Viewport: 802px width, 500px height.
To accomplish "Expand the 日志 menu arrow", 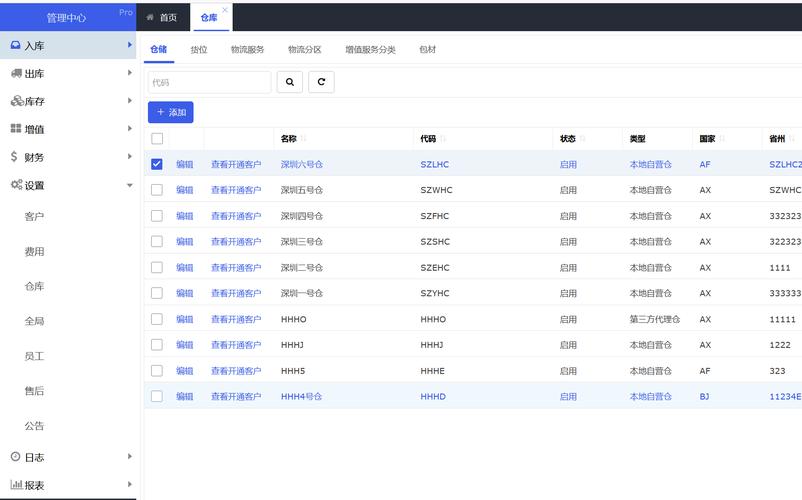I will coord(129,456).
